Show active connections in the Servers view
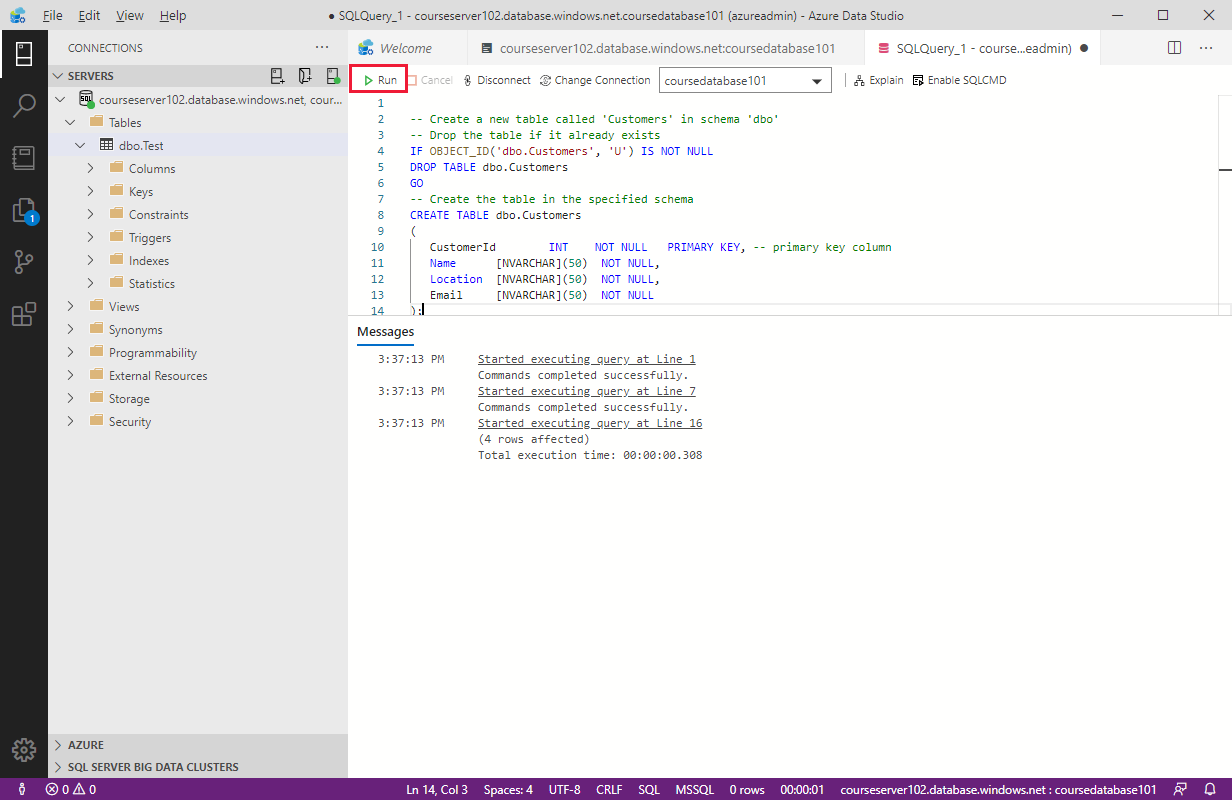The image size is (1232, 800). (332, 75)
